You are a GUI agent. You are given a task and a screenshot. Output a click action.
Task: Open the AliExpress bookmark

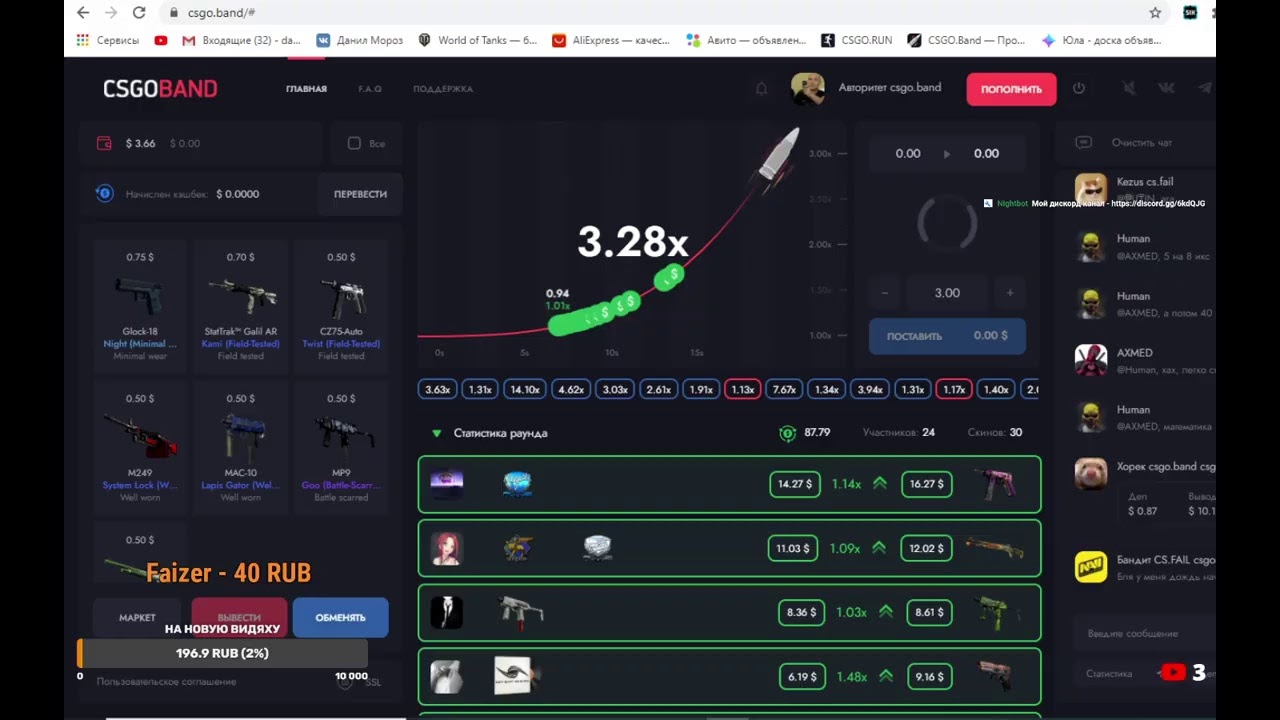[610, 40]
